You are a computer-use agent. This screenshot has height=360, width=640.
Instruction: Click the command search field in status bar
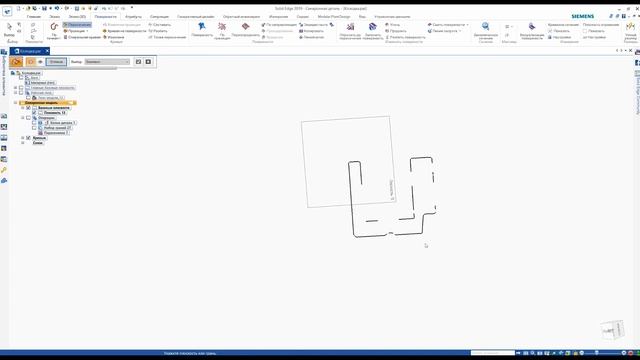492,353
